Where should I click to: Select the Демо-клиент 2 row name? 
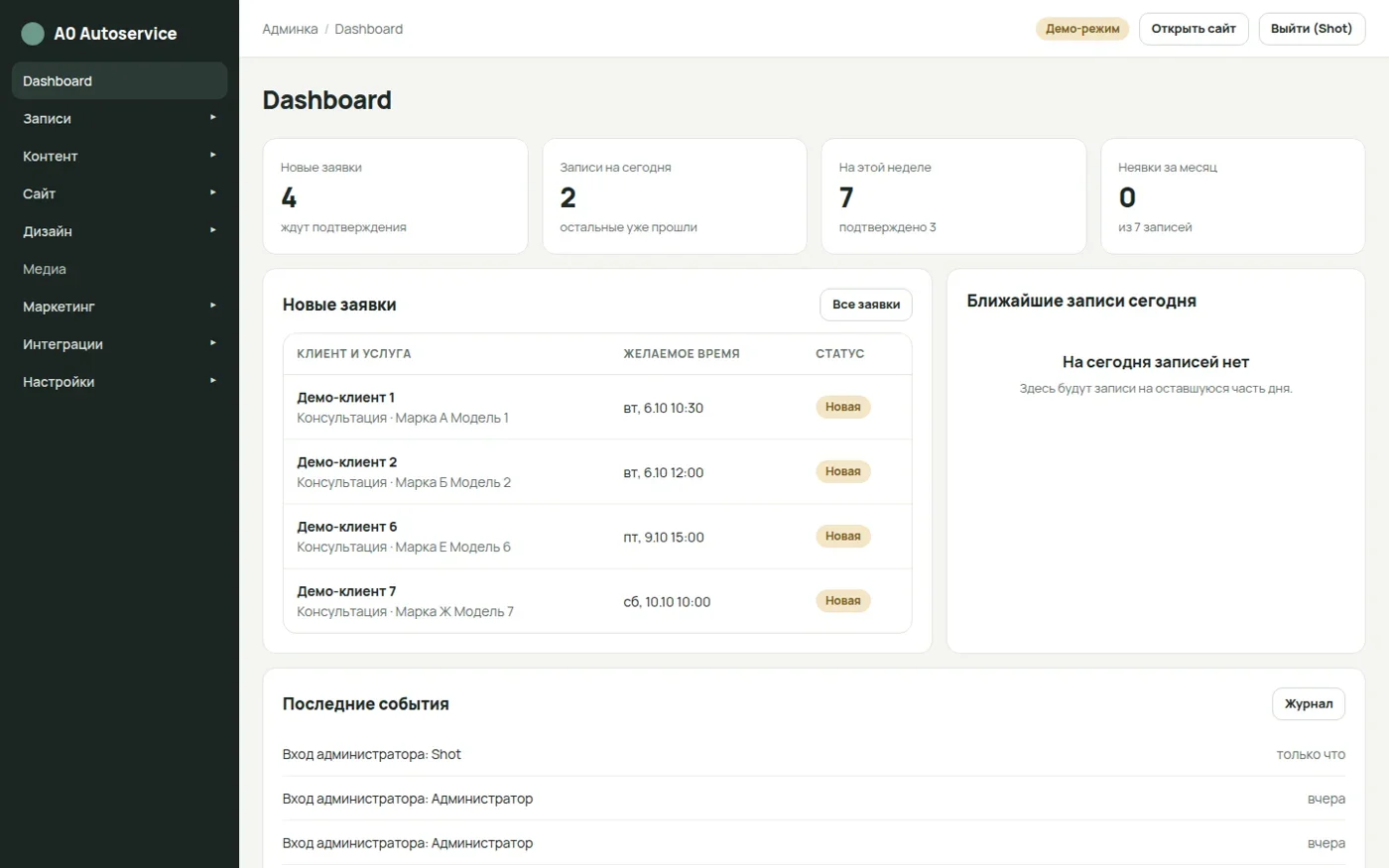pyautogui.click(x=346, y=462)
